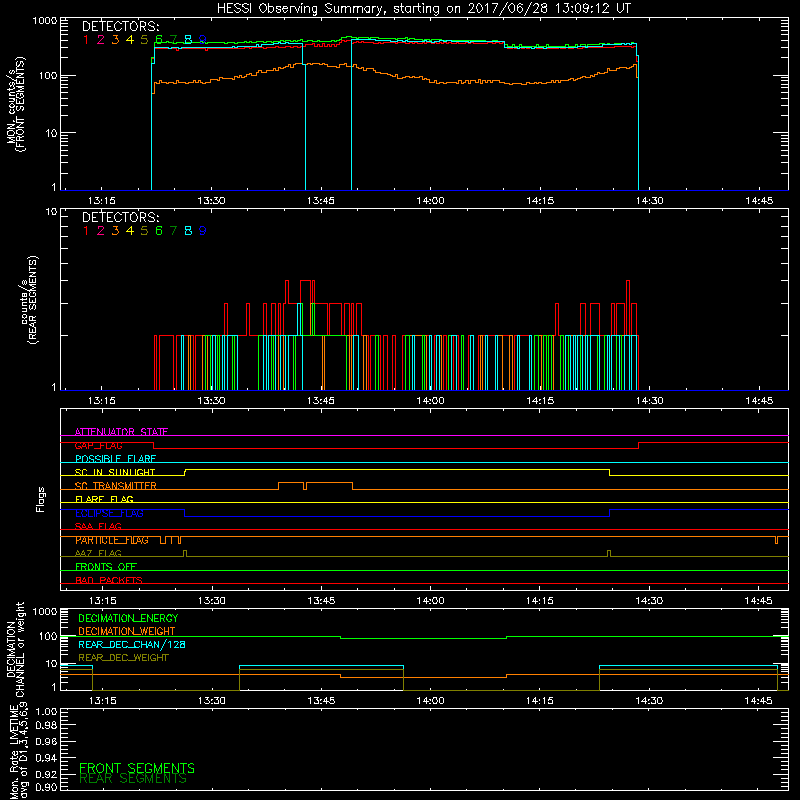
Task: Click the HESSI Observing Summary plot title
Action: click(x=423, y=9)
